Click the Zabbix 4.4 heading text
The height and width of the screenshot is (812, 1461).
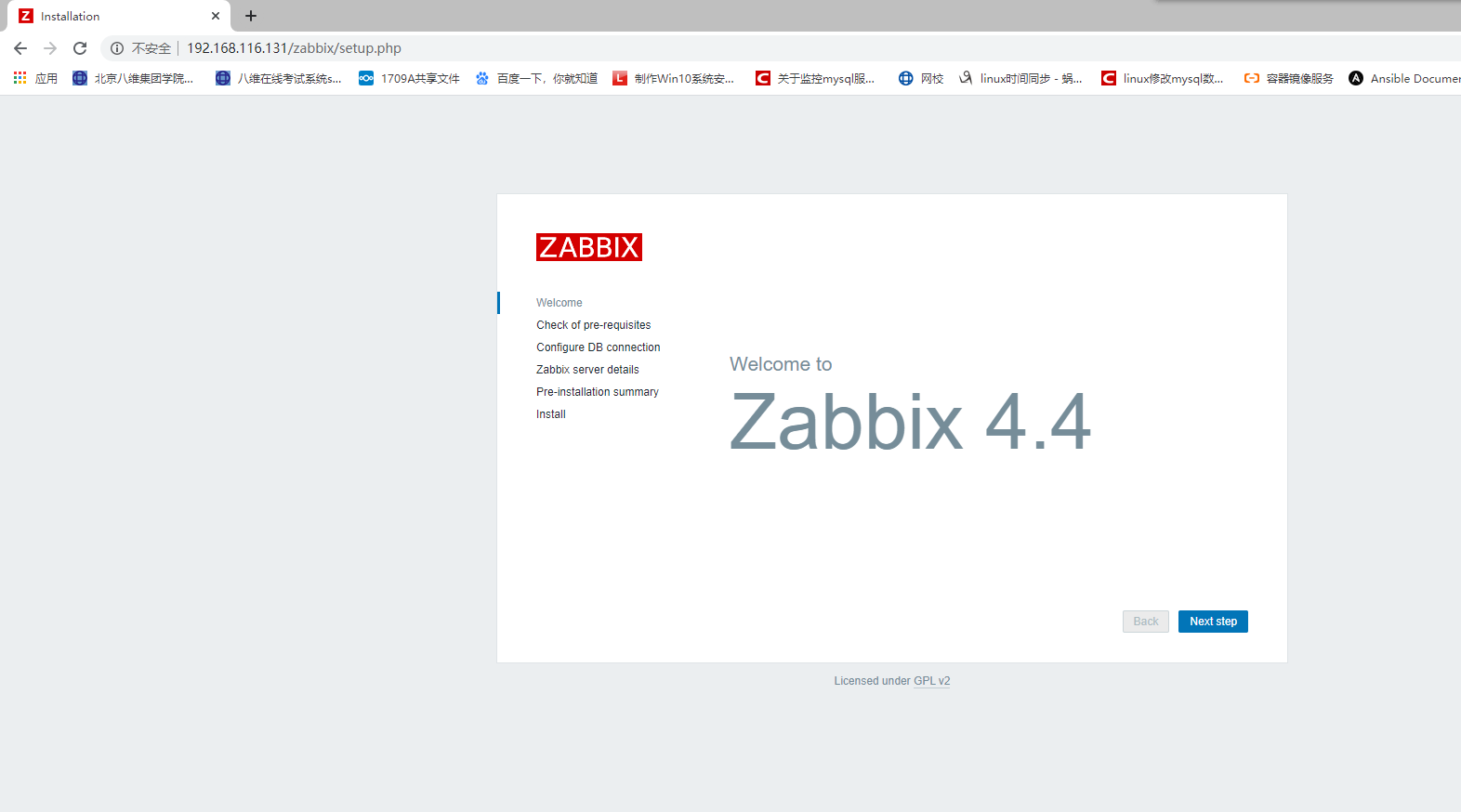tap(910, 422)
